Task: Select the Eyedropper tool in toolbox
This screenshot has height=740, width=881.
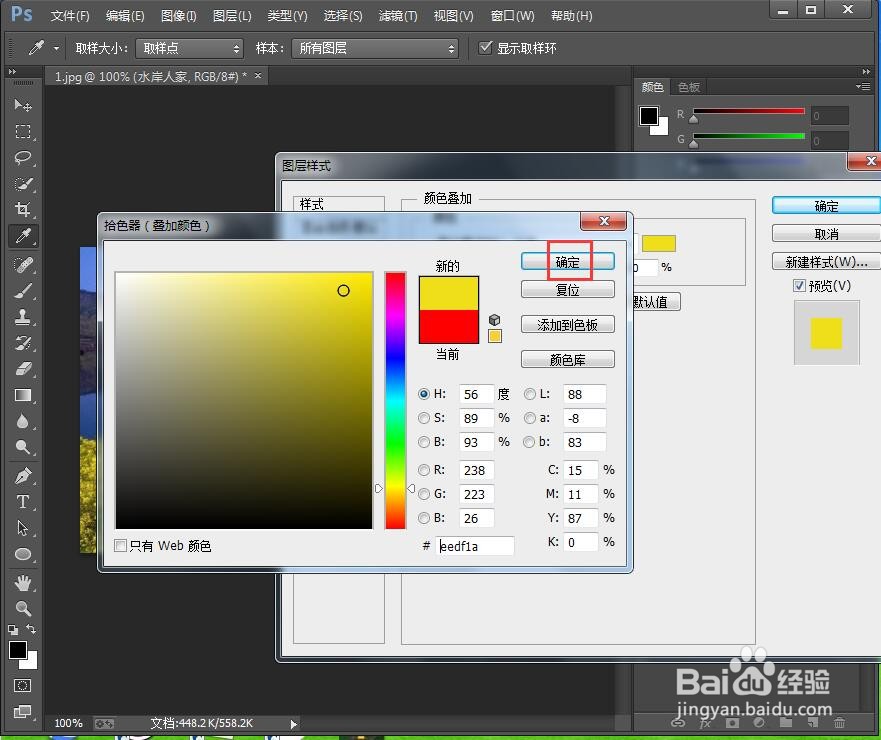Action: 22,236
